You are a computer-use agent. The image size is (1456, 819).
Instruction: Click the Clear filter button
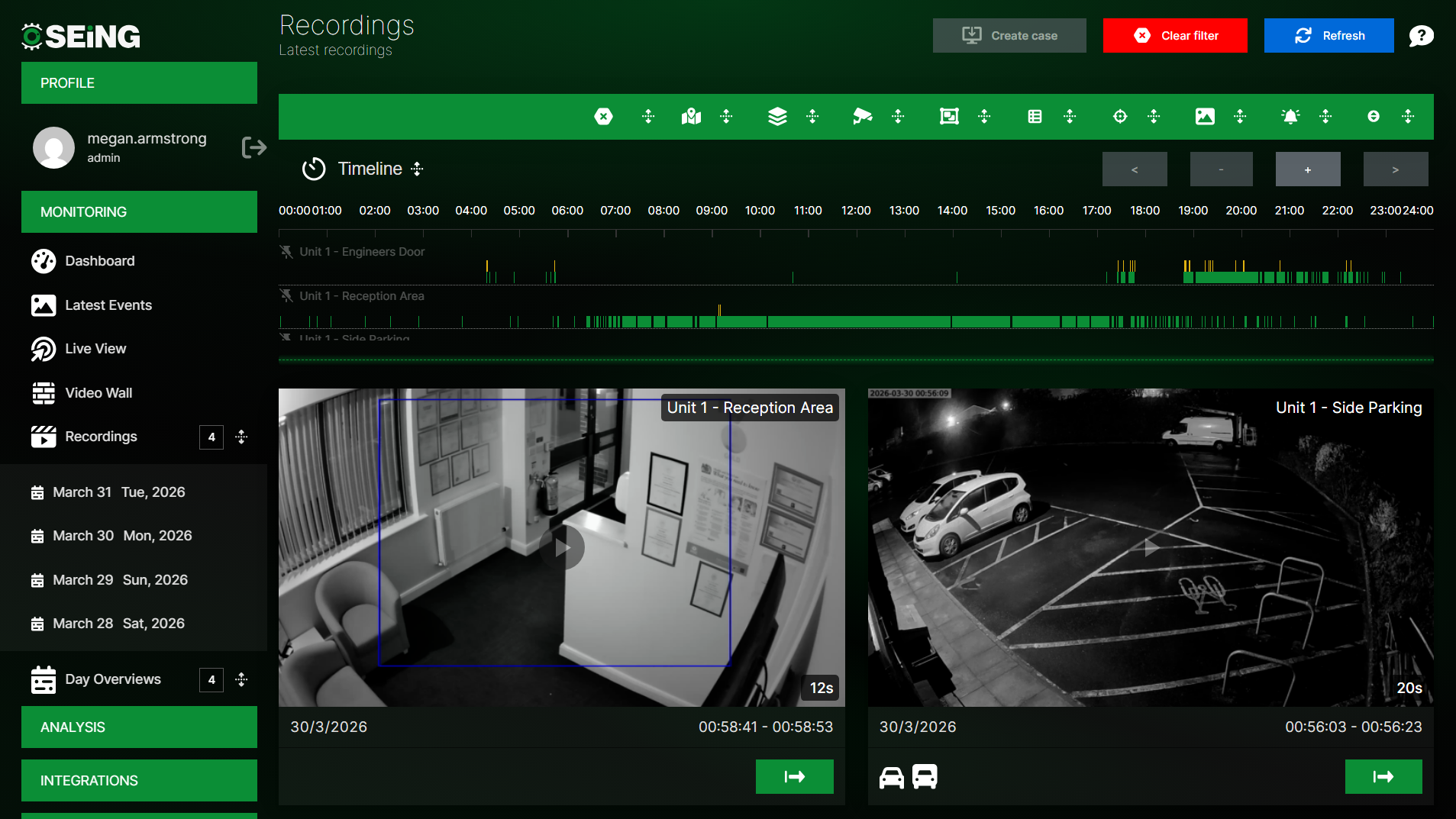(1174, 35)
